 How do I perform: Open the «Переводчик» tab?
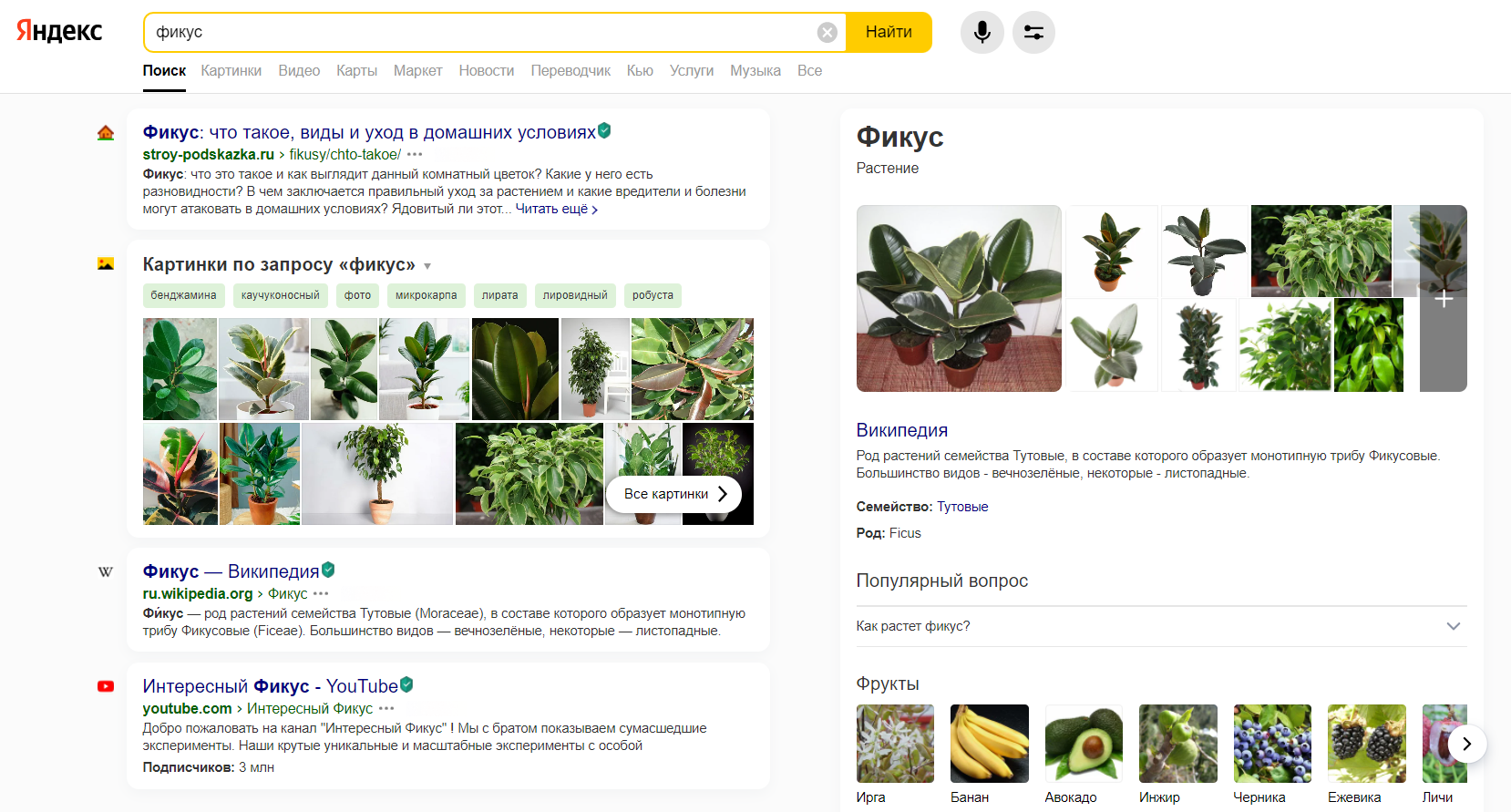[x=570, y=71]
